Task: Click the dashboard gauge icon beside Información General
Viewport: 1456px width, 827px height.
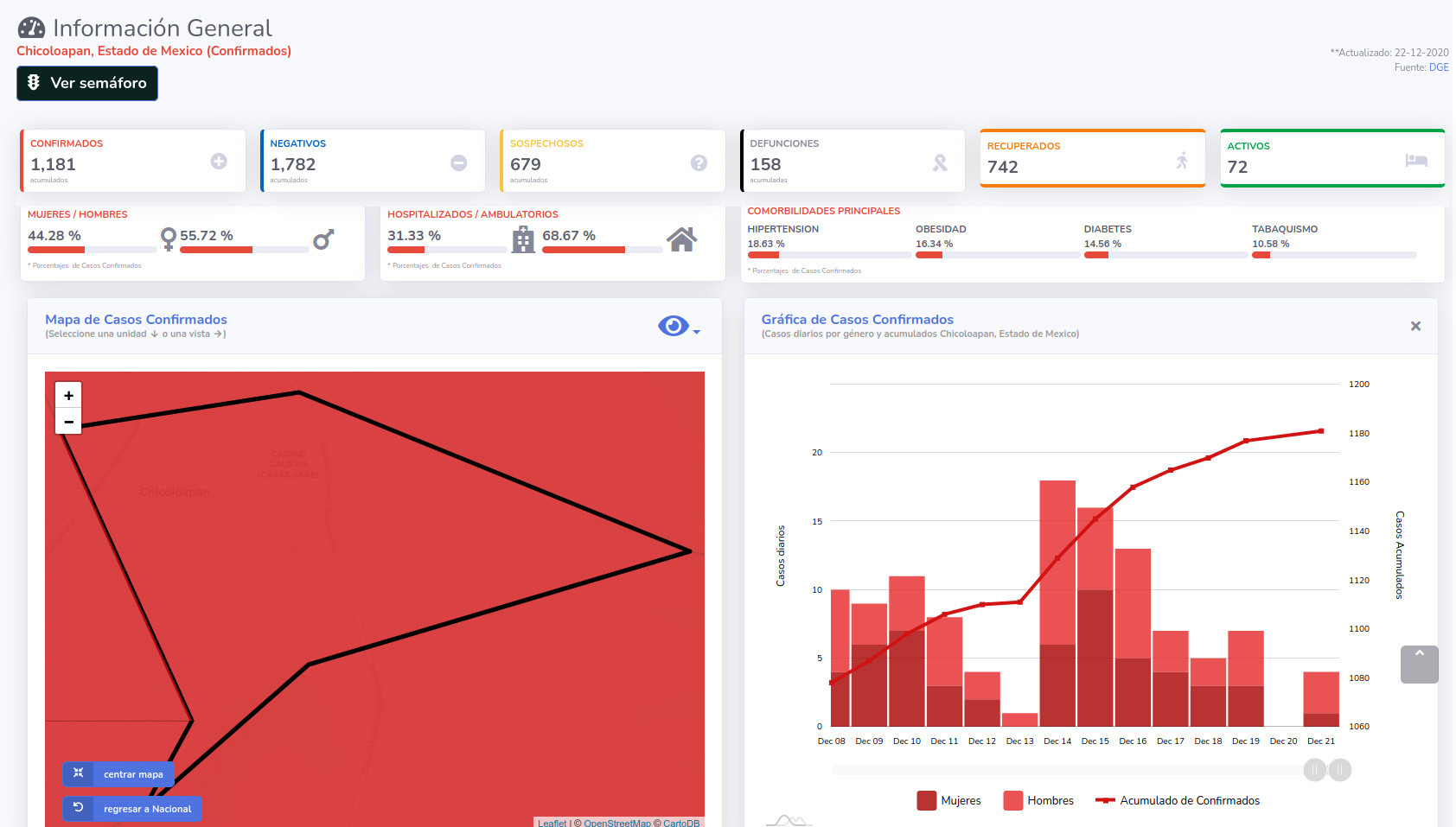Action: point(31,28)
